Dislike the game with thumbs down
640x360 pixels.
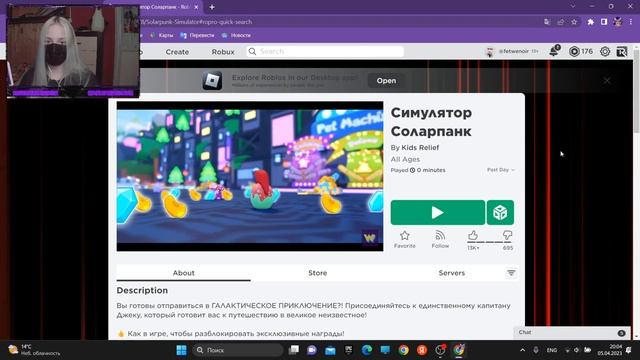click(507, 236)
